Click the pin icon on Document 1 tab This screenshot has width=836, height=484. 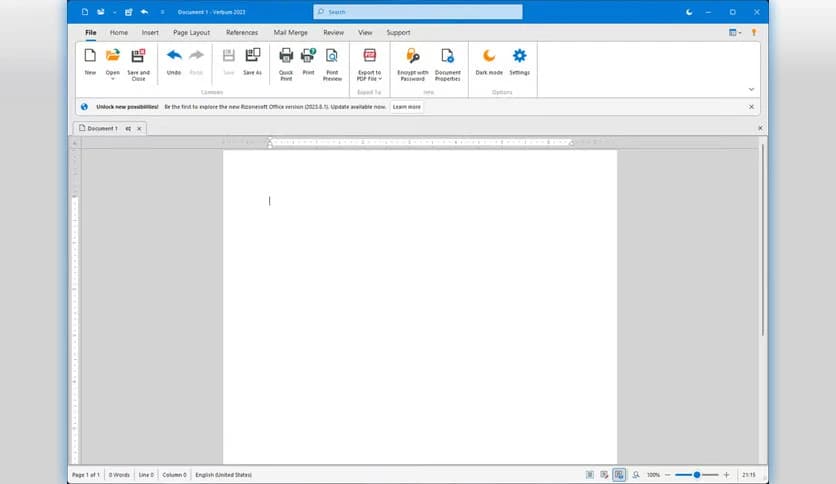click(128, 128)
